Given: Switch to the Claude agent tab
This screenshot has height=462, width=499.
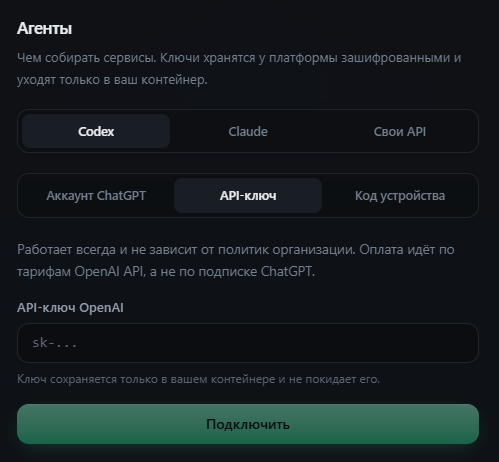Looking at the screenshot, I should click(248, 131).
